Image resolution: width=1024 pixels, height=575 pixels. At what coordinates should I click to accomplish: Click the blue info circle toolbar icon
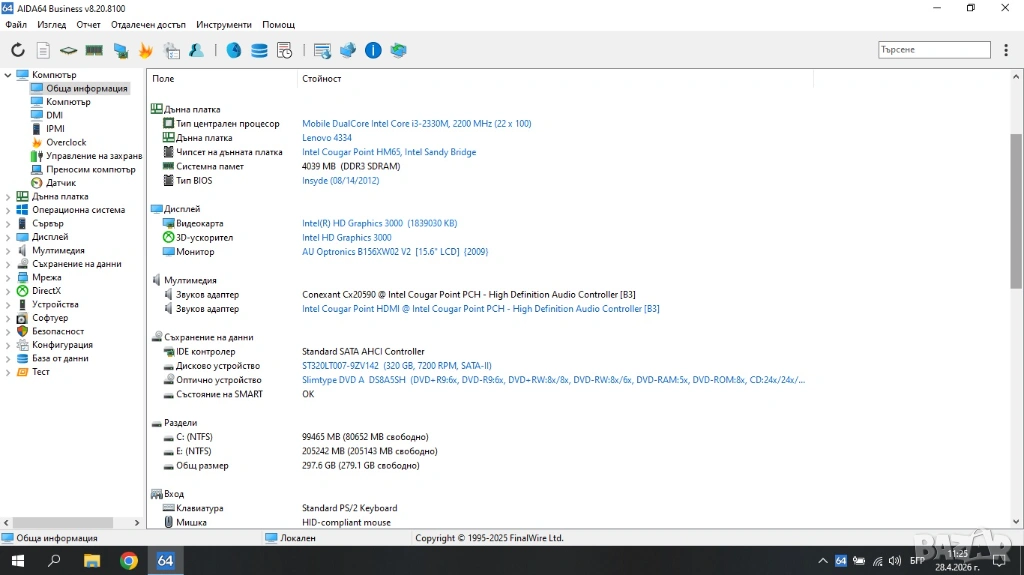point(373,50)
